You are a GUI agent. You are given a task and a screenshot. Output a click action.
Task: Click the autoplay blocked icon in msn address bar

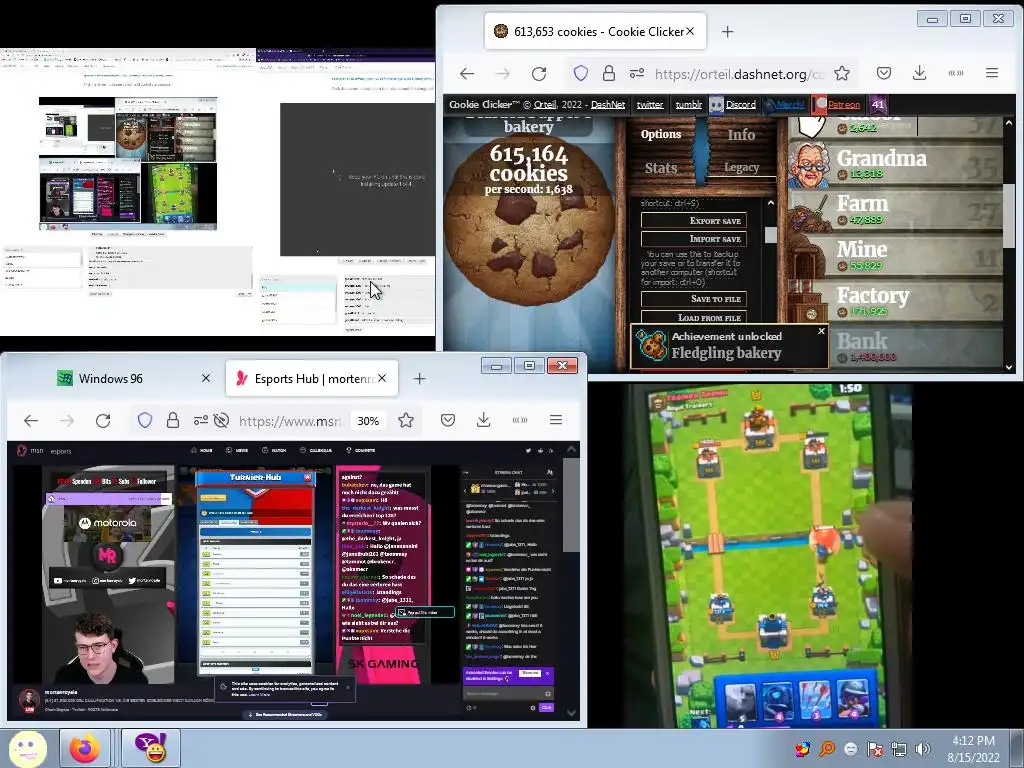point(221,420)
